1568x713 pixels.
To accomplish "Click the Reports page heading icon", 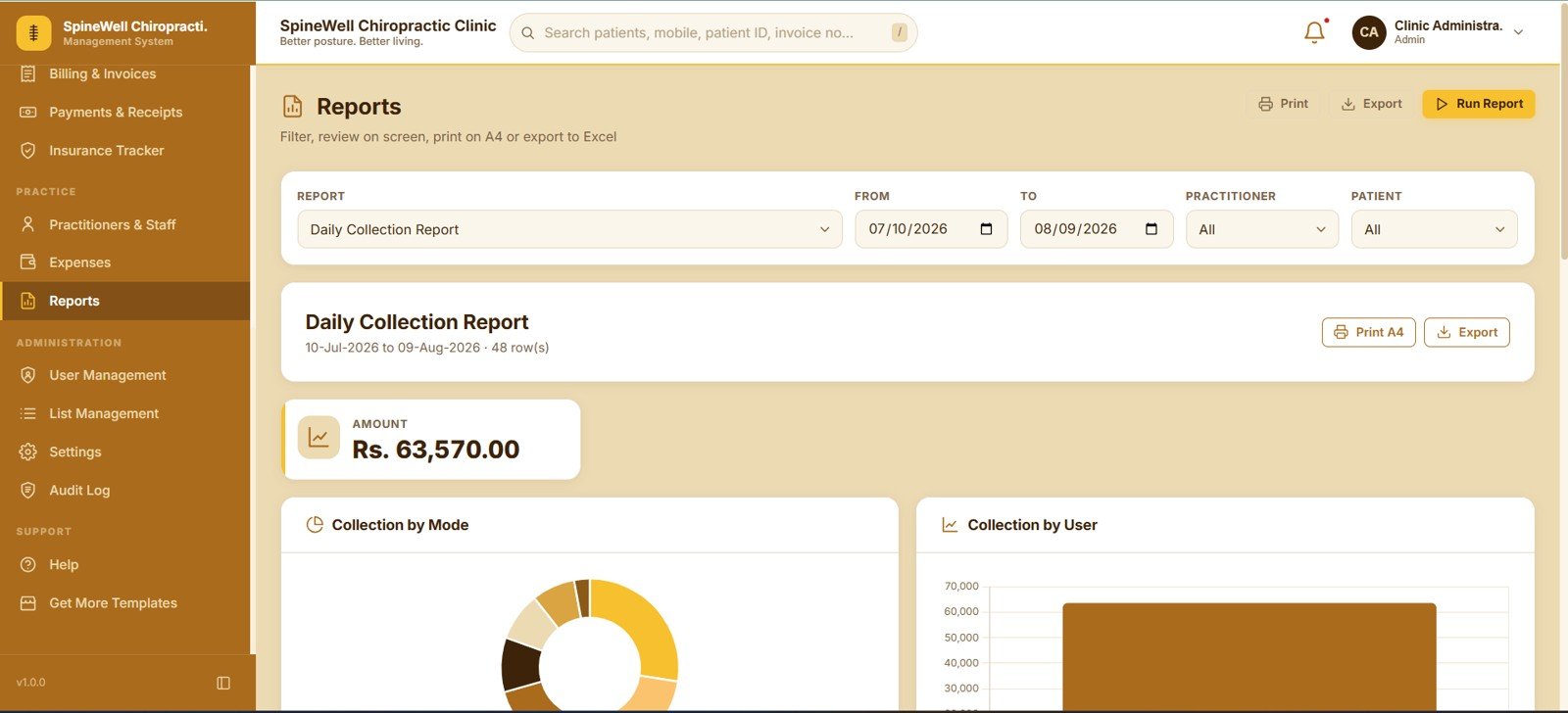I will point(292,106).
